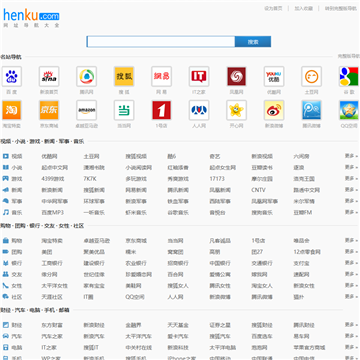
Task: Open the Google 谷歌 colored icon
Action: pos(349,76)
